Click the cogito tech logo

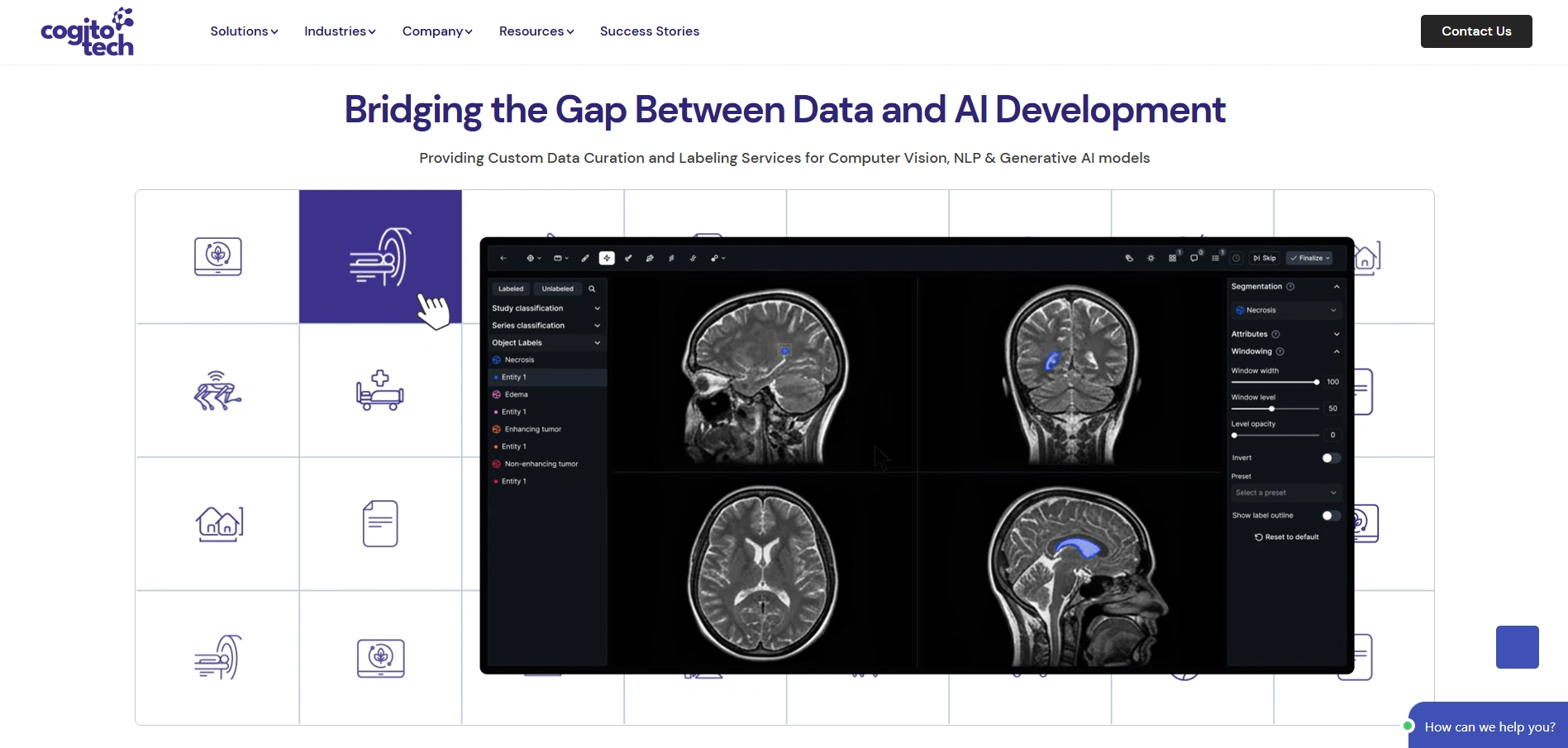tap(88, 32)
